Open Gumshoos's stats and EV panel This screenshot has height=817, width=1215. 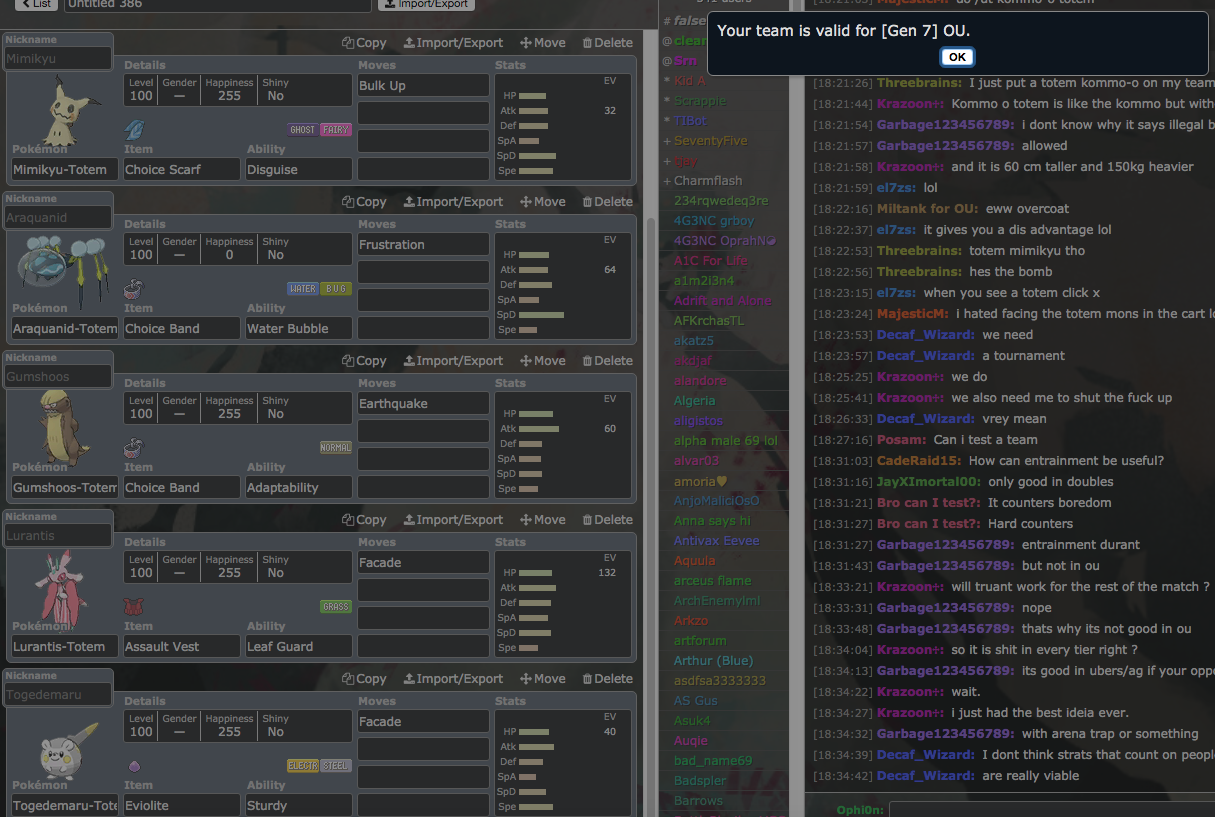(x=564, y=445)
